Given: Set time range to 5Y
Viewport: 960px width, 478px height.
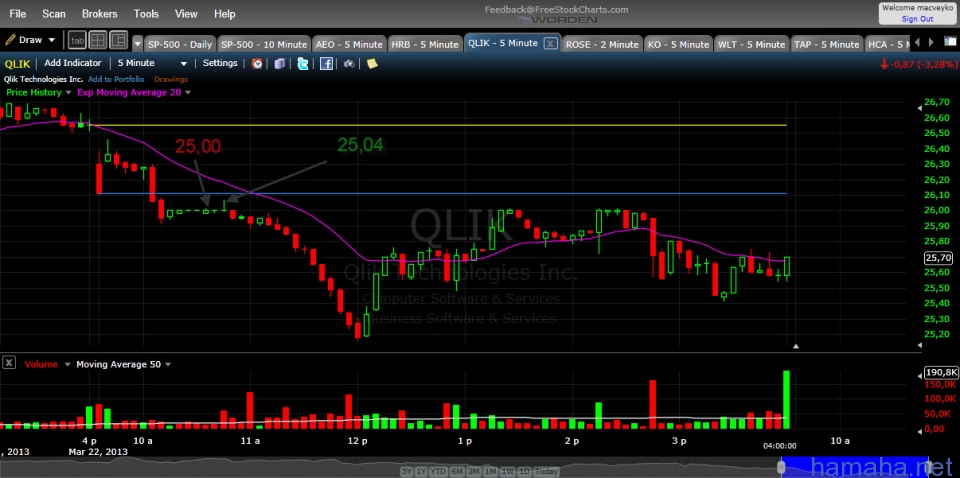Looking at the screenshot, I should (x=407, y=471).
